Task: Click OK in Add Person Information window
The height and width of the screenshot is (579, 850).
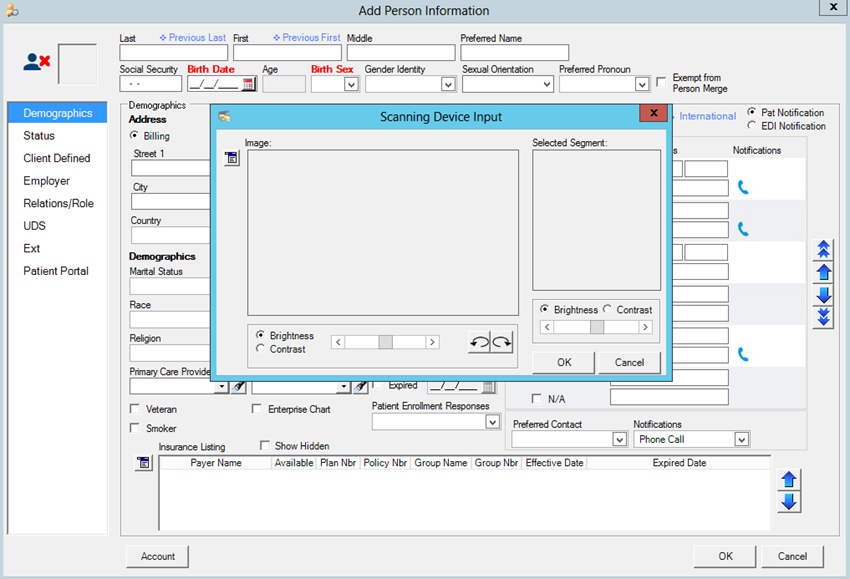Action: (725, 556)
